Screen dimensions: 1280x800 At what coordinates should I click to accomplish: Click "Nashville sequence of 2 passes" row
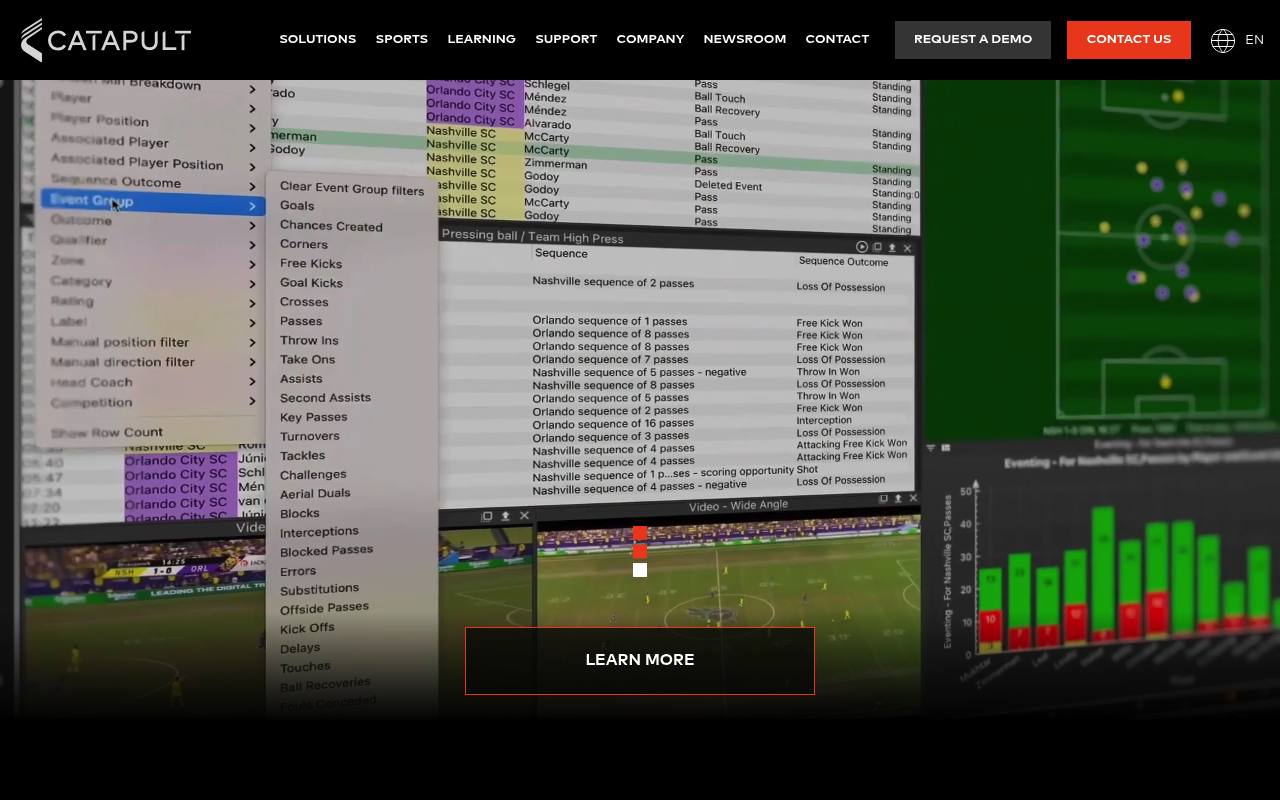pos(613,283)
